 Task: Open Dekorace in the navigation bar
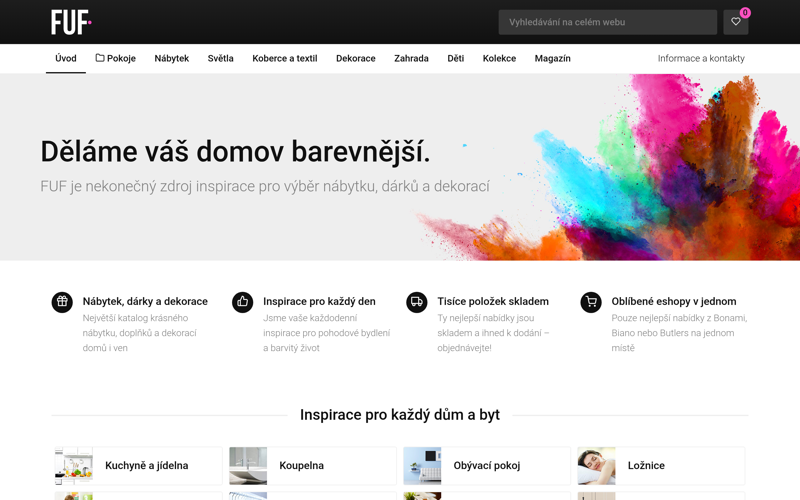coord(356,58)
